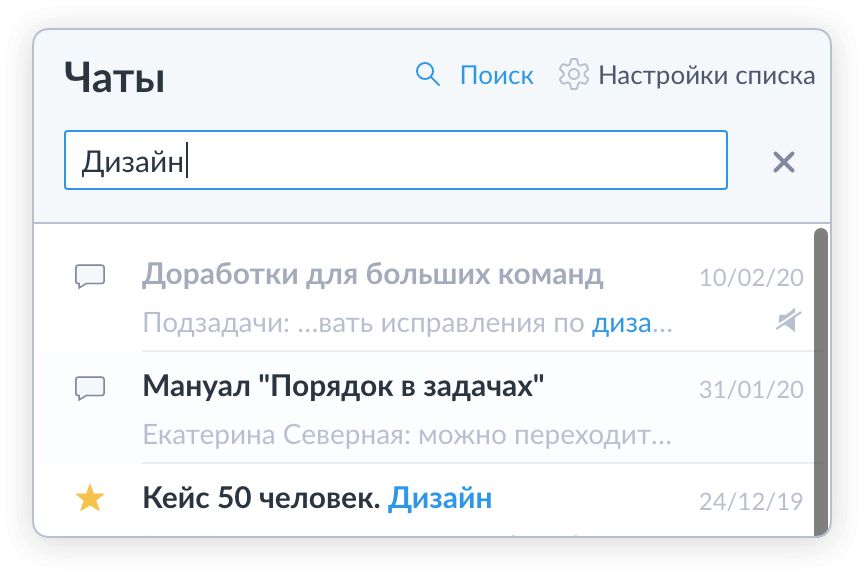The image size is (864, 574).
Task: Clear the search with the X button
Action: click(x=784, y=162)
